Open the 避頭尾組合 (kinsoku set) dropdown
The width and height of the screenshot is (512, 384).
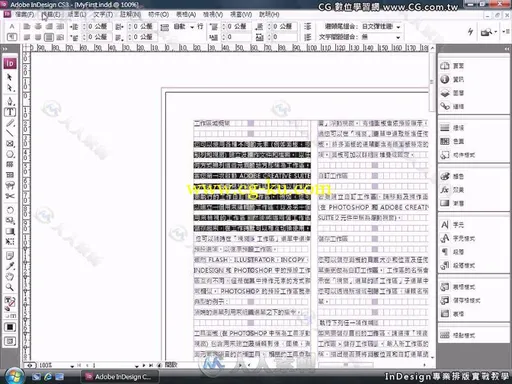coord(398,27)
